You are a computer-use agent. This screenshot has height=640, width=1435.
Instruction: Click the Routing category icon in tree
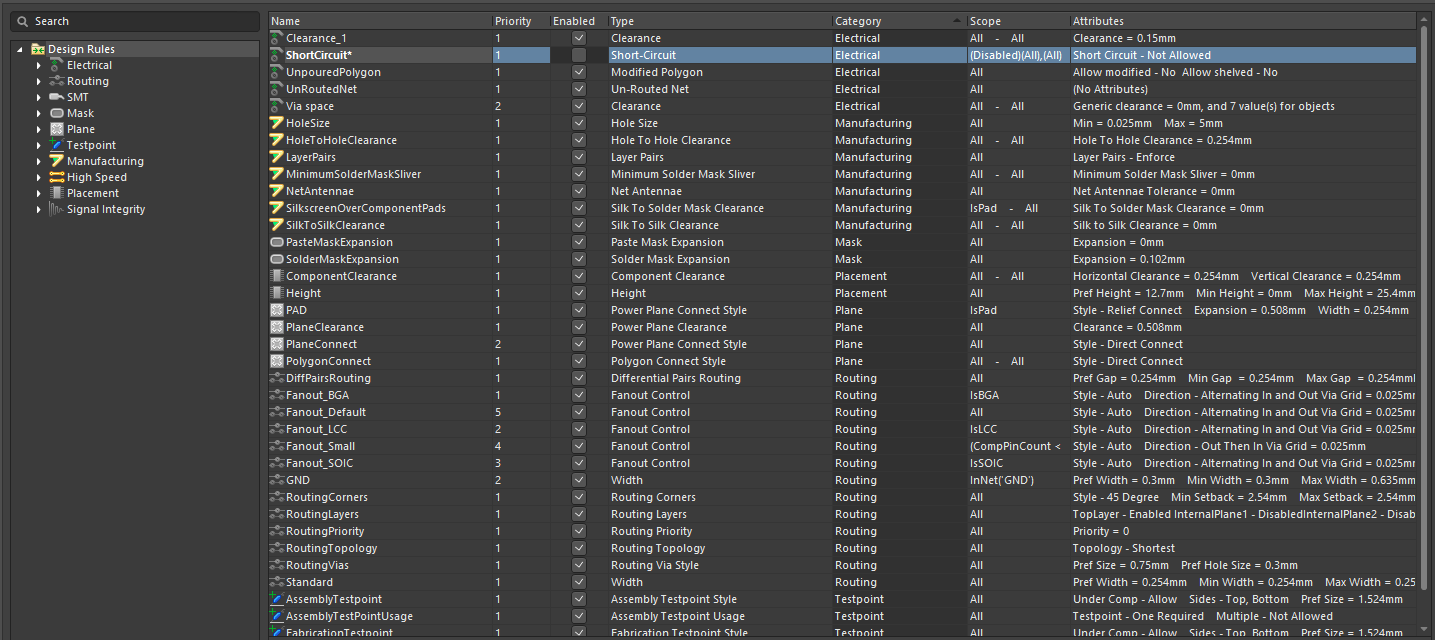tap(57, 81)
